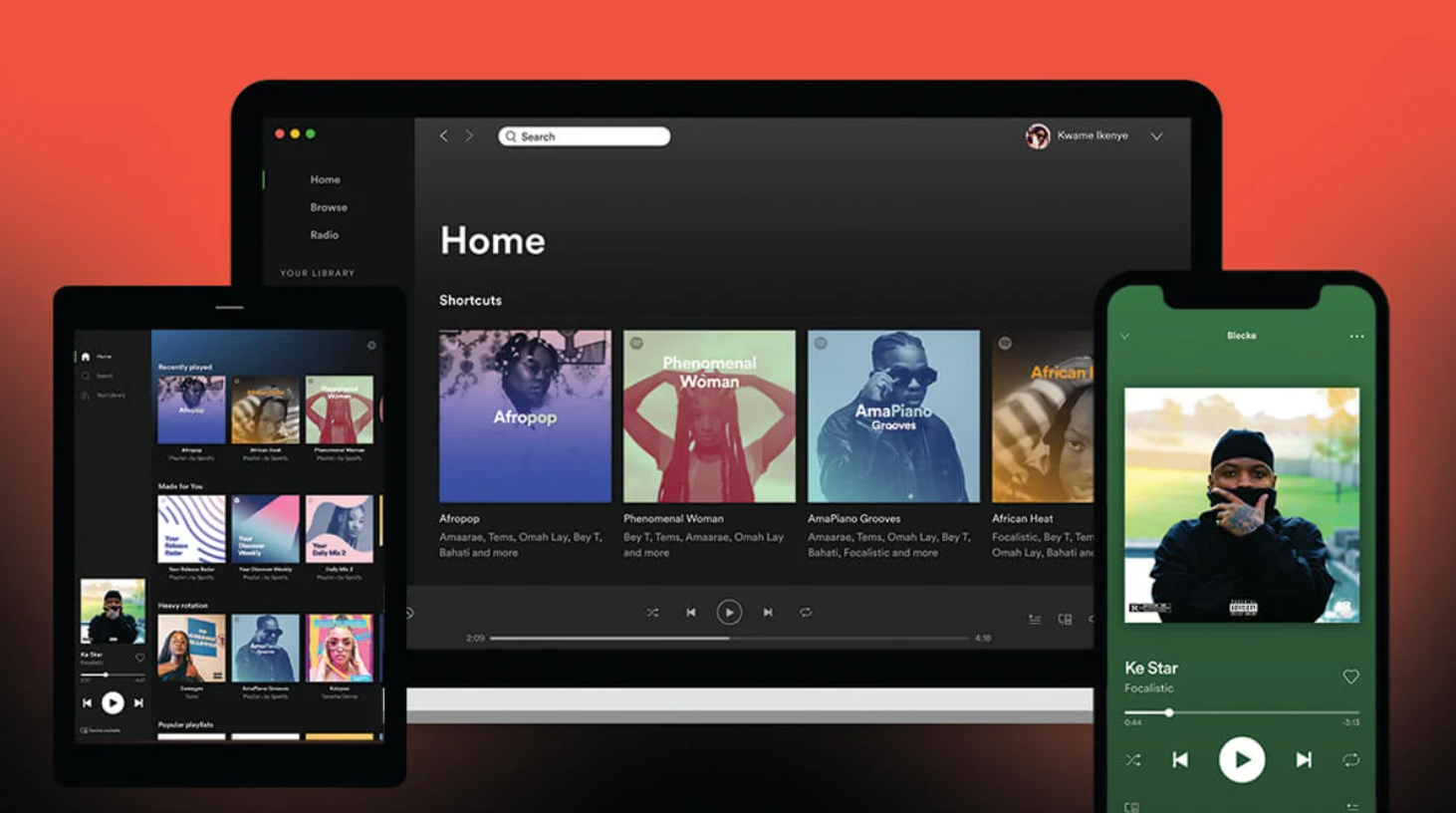Open Kwame Ikenye profile avatar
This screenshot has height=813, width=1456.
tap(1038, 135)
